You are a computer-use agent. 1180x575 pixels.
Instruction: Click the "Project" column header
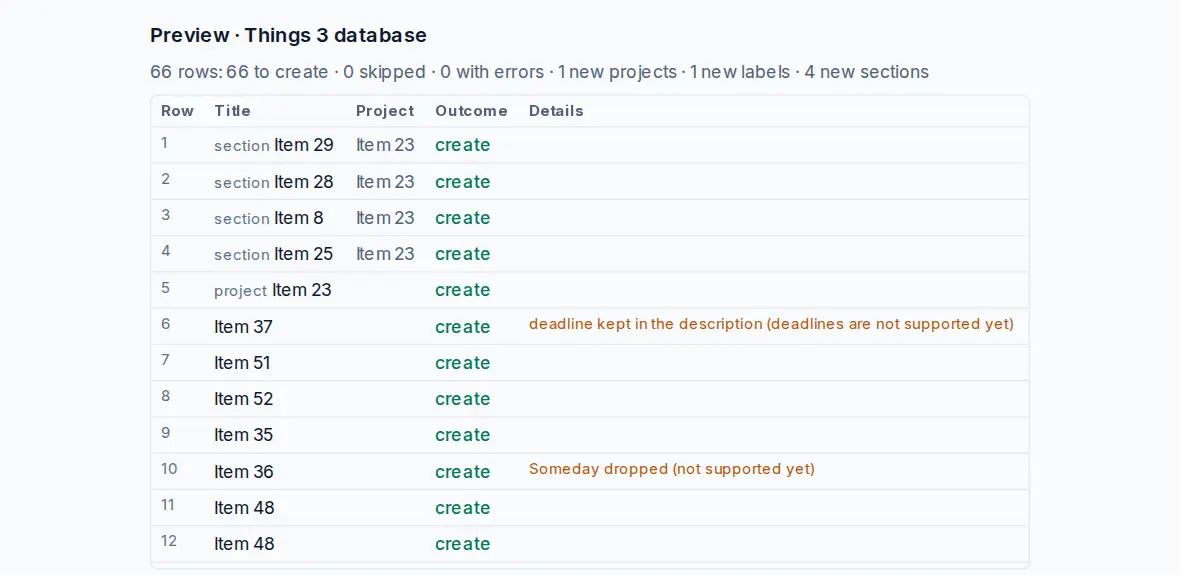[x=385, y=111]
